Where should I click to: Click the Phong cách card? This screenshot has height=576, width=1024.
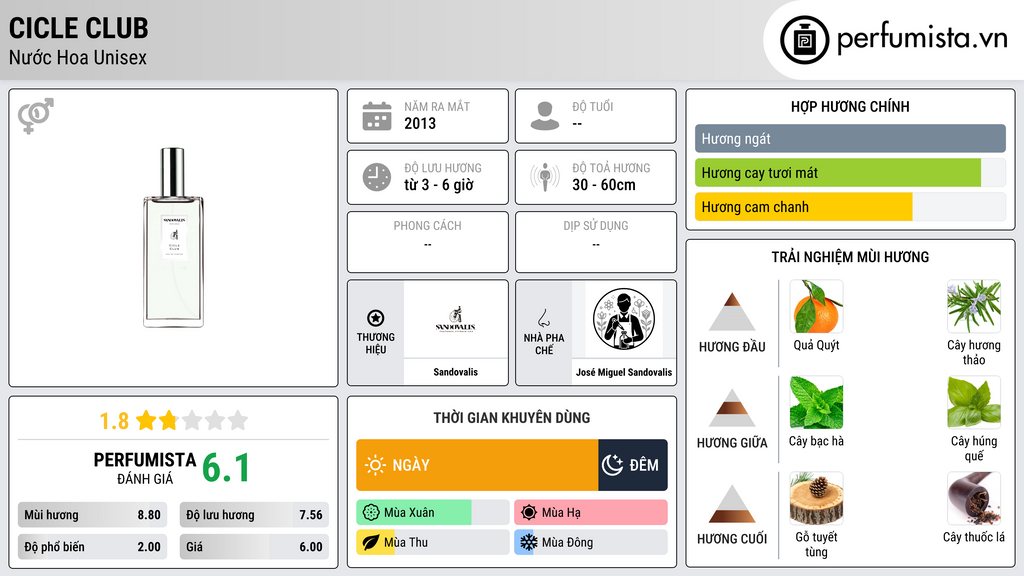[x=428, y=242]
